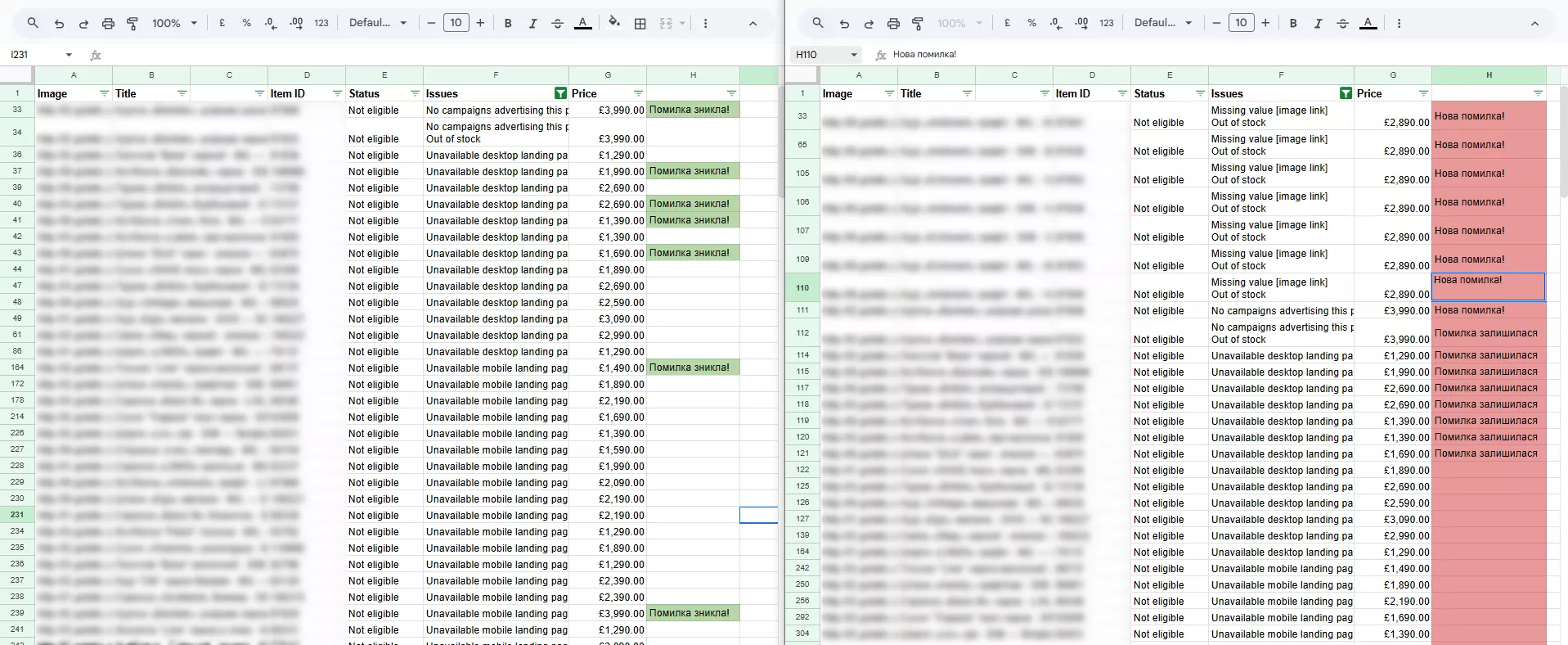Click the search icon in the left spreadsheet toolbar

point(33,23)
